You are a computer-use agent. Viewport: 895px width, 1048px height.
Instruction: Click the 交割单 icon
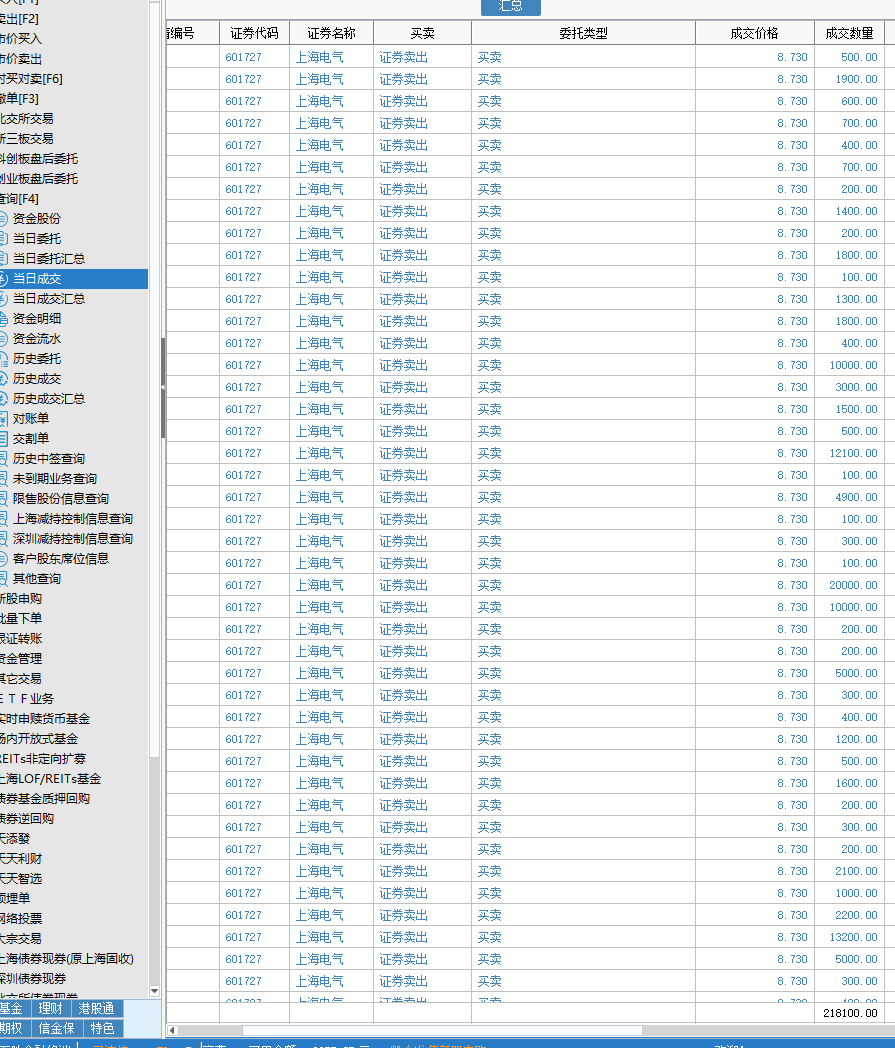tap(3, 439)
